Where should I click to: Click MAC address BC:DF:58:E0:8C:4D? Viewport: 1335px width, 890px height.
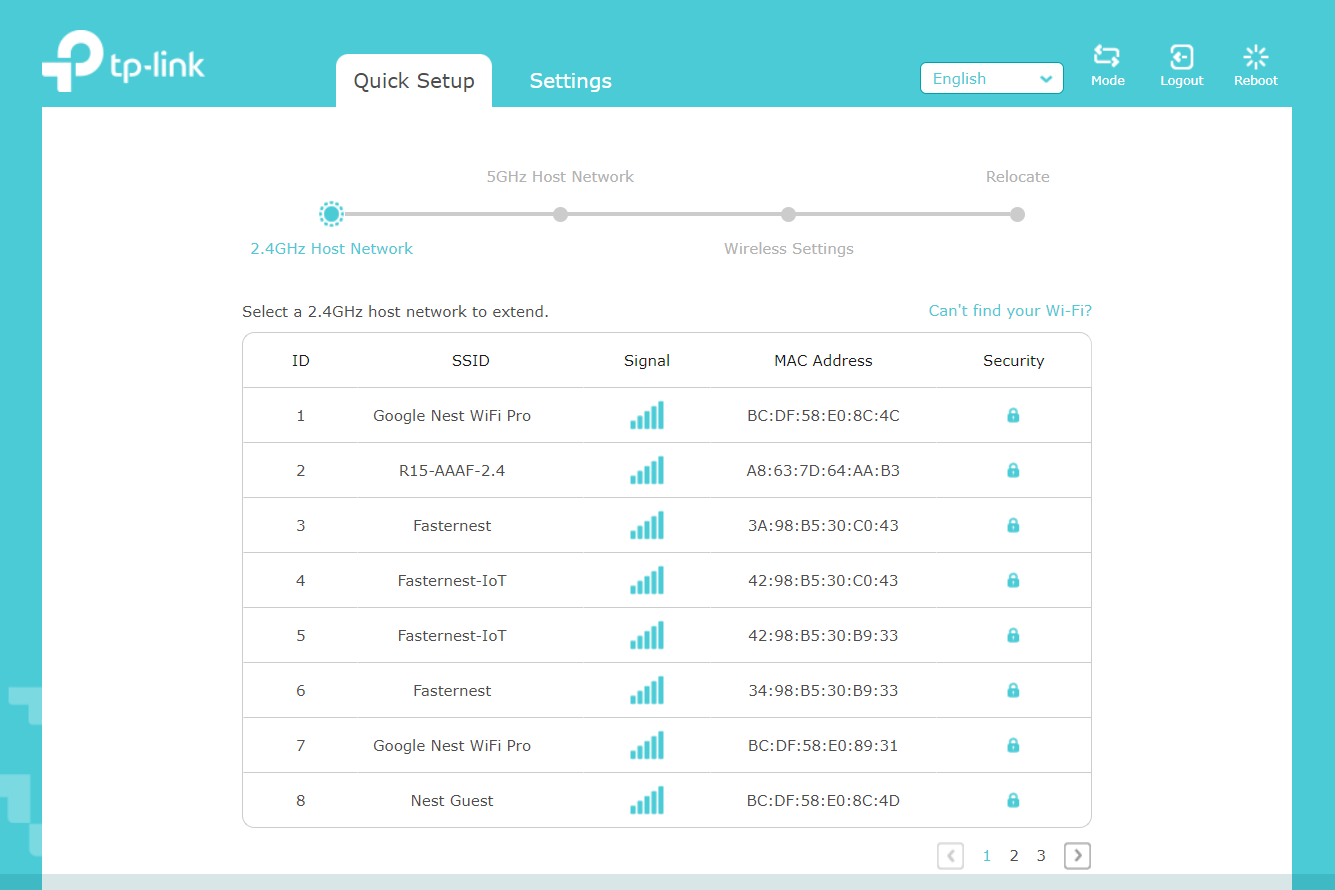click(823, 800)
